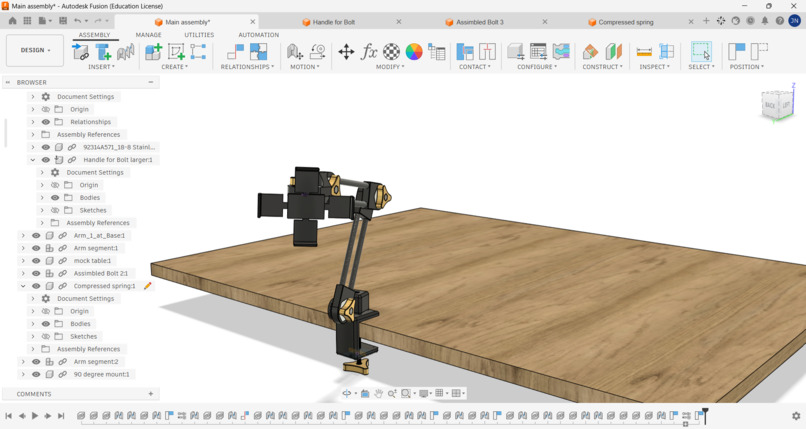Select the Move/Copy arrows tool
This screenshot has height=429, width=806.
point(346,52)
